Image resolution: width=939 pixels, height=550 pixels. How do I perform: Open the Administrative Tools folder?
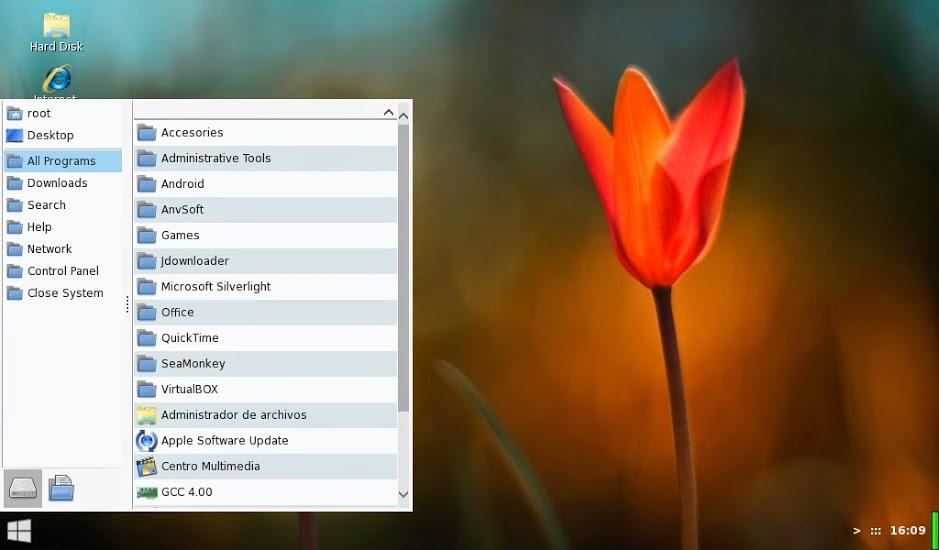pos(265,158)
